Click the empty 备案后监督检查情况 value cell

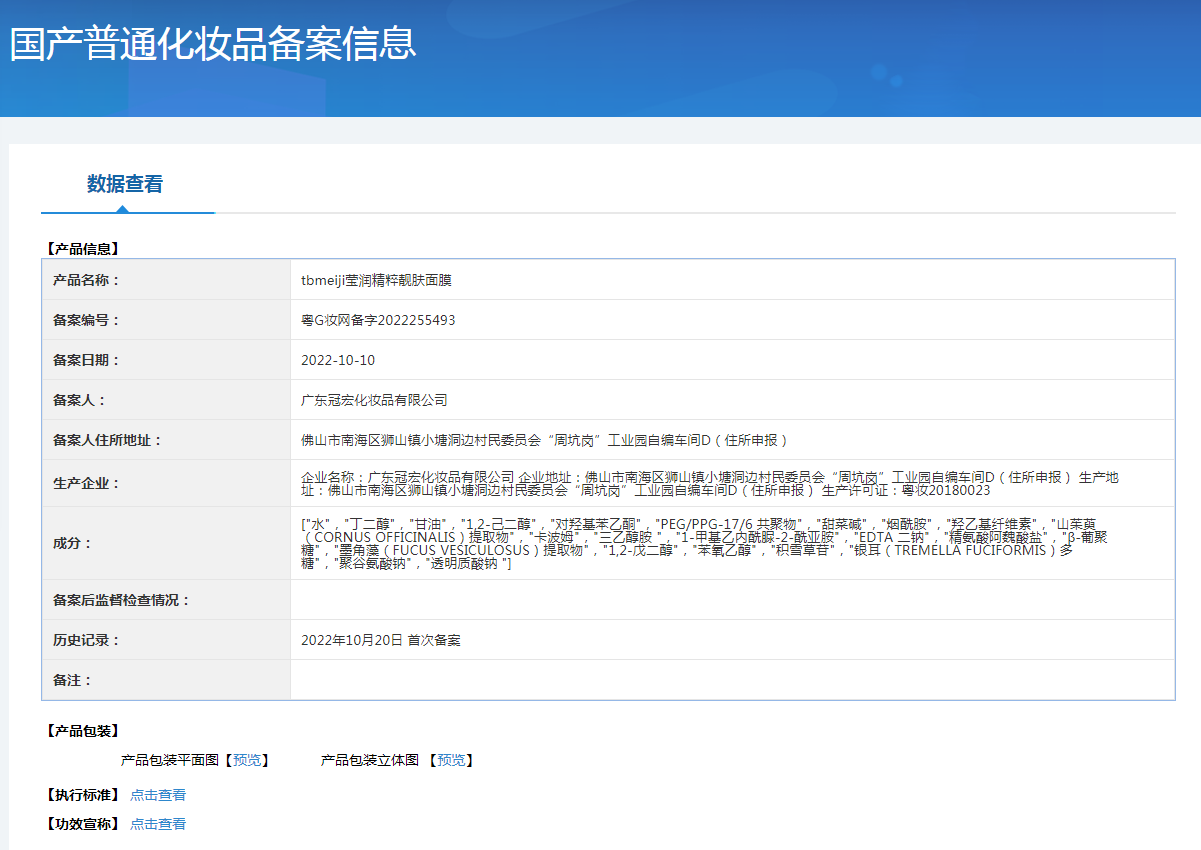point(731,600)
